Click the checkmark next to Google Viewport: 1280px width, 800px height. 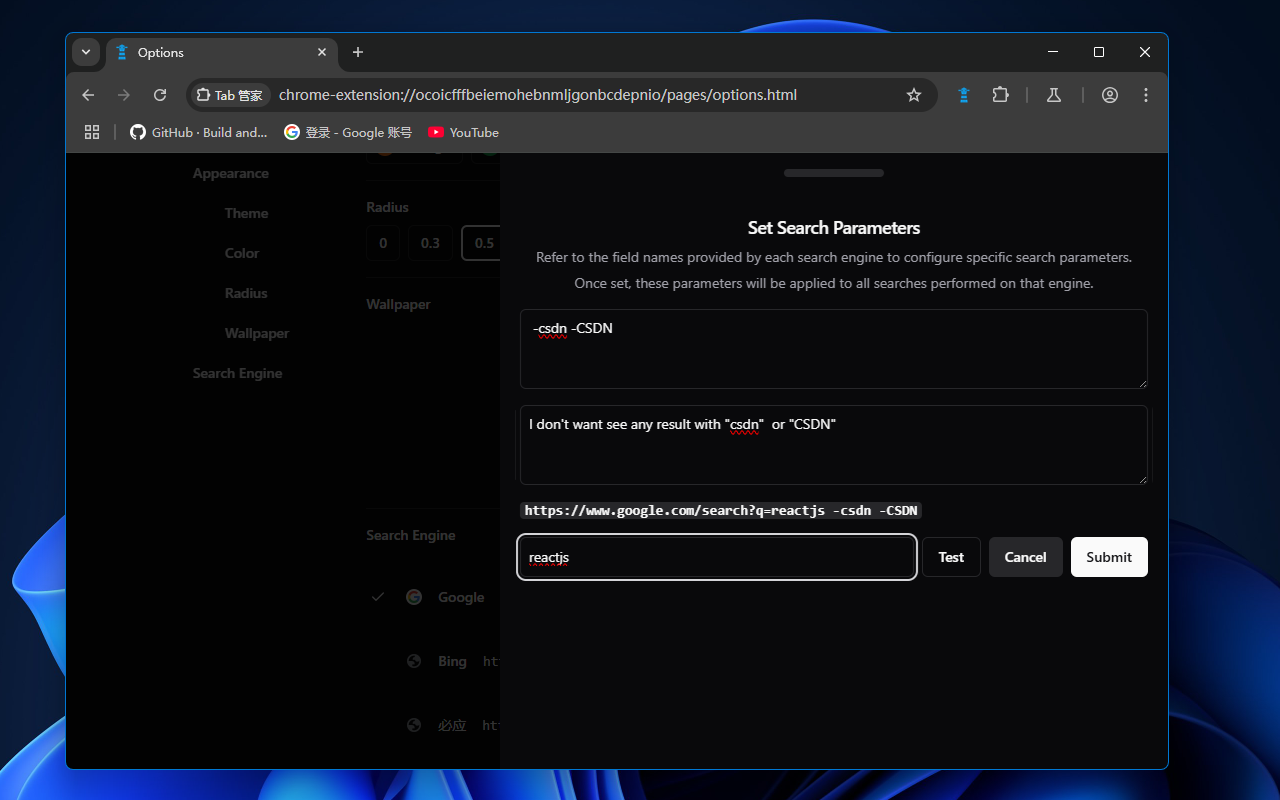click(x=378, y=597)
